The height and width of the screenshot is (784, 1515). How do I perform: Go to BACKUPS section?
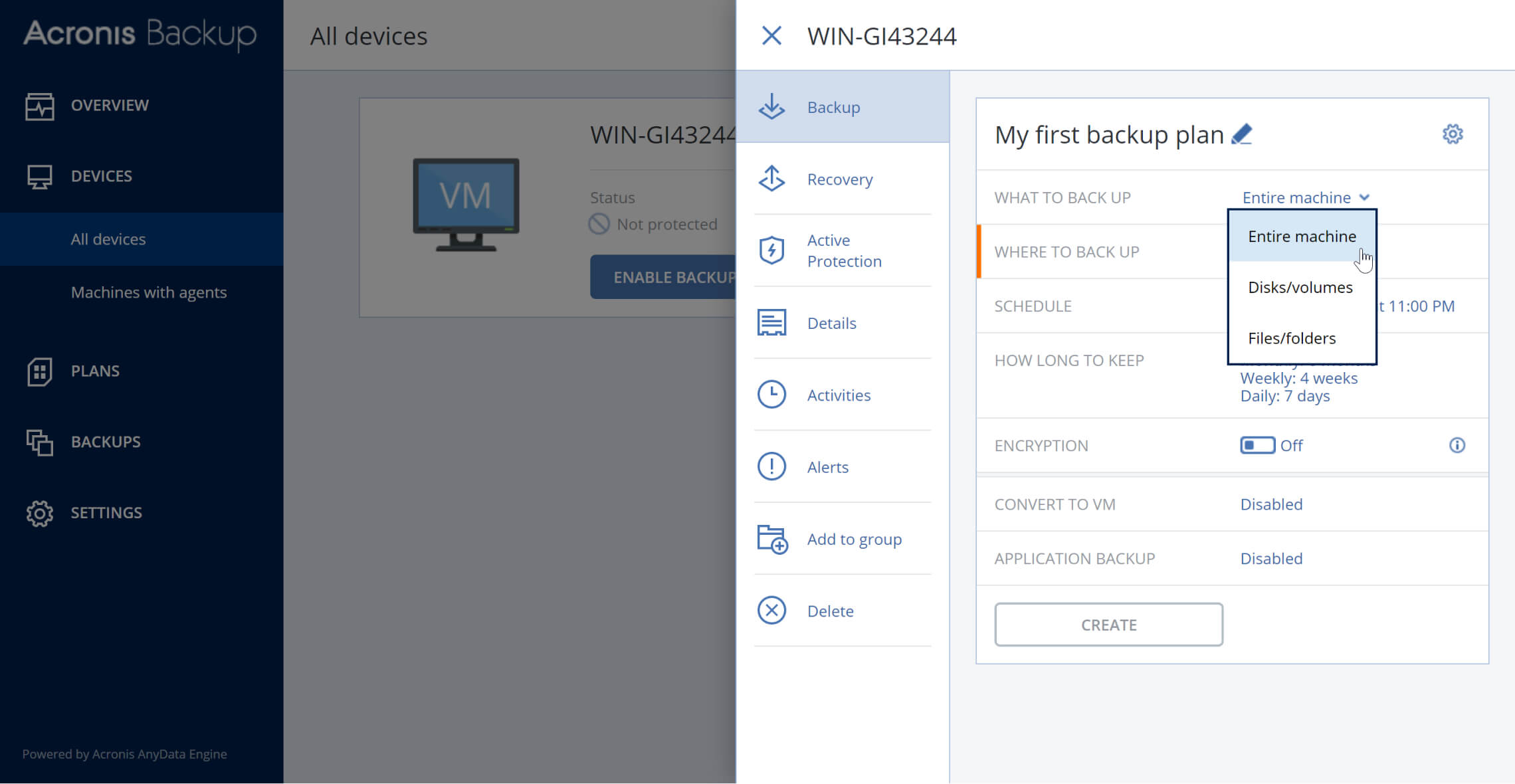[x=106, y=442]
